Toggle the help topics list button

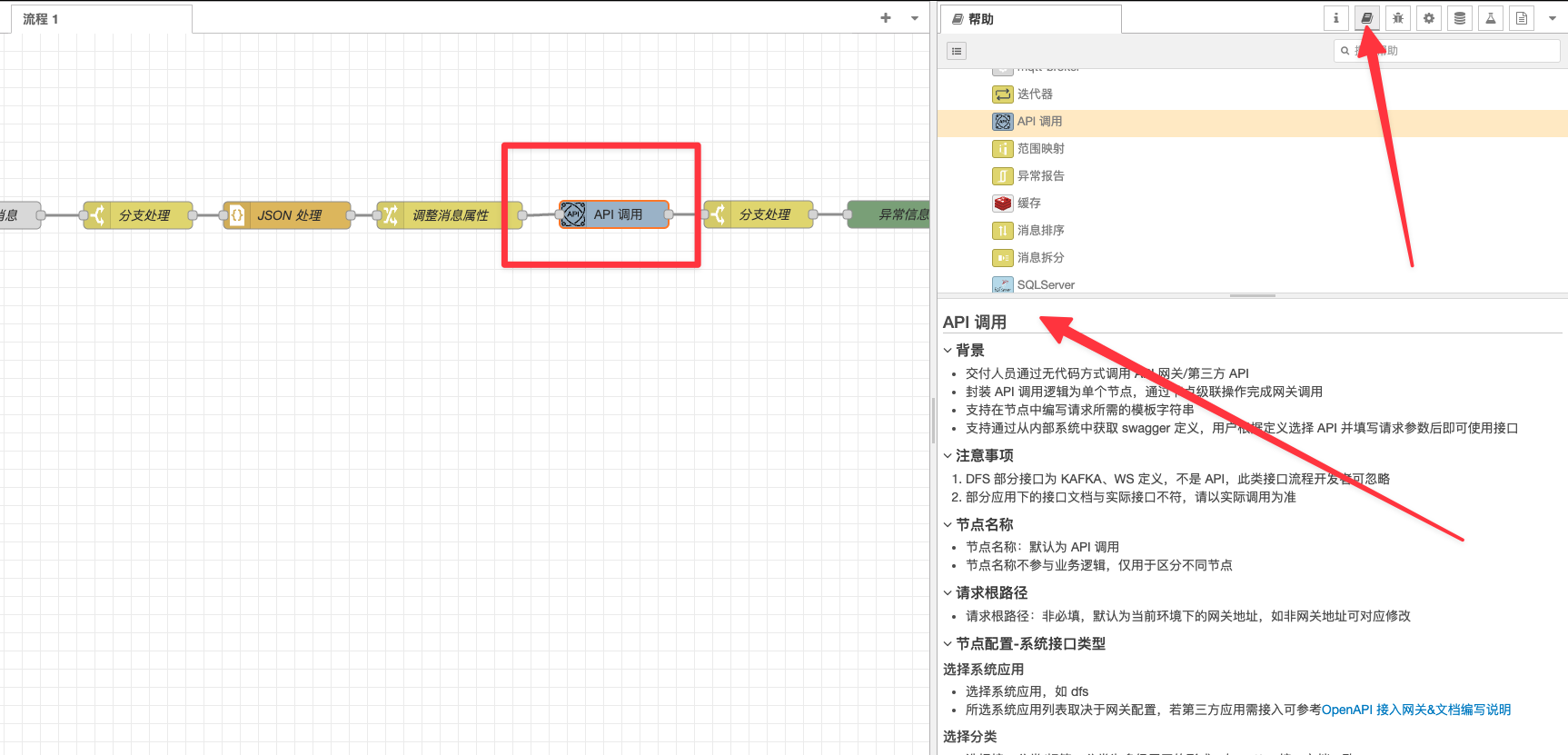click(957, 51)
